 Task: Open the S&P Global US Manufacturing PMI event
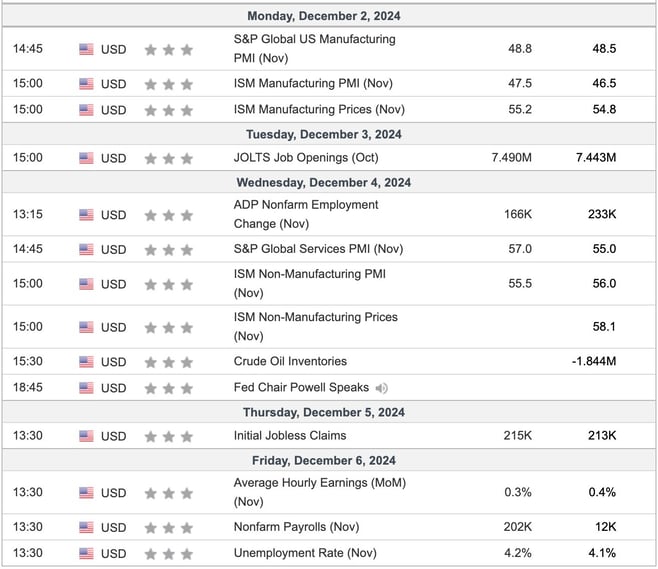(315, 48)
